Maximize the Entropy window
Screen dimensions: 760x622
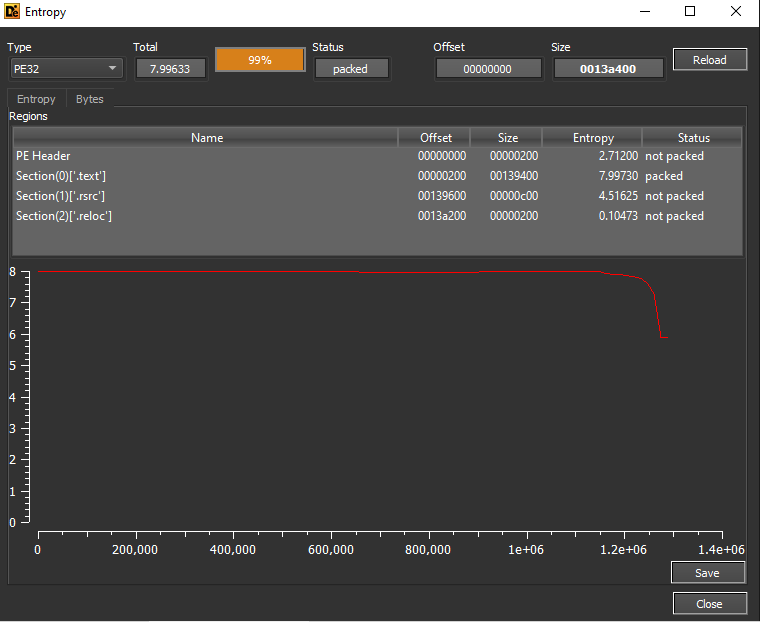pos(690,11)
